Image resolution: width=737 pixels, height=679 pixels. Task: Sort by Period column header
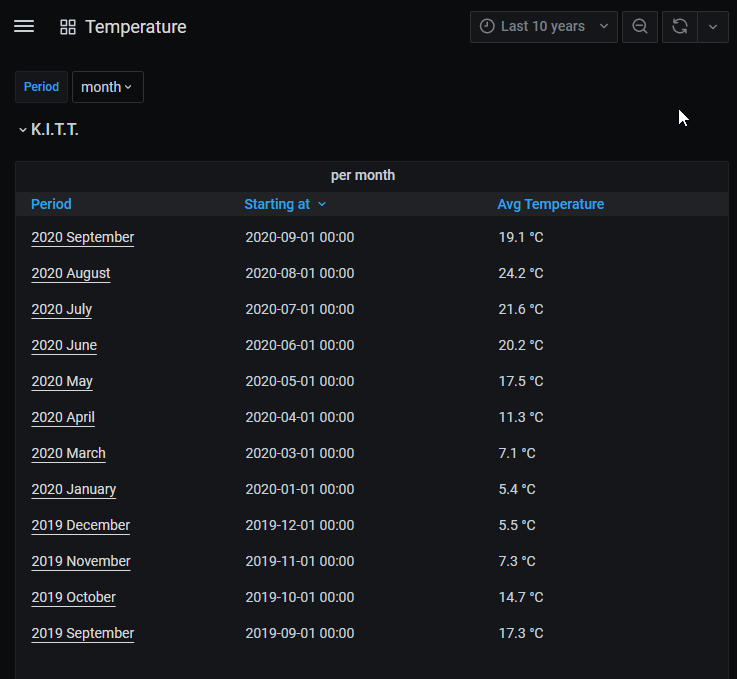click(51, 204)
